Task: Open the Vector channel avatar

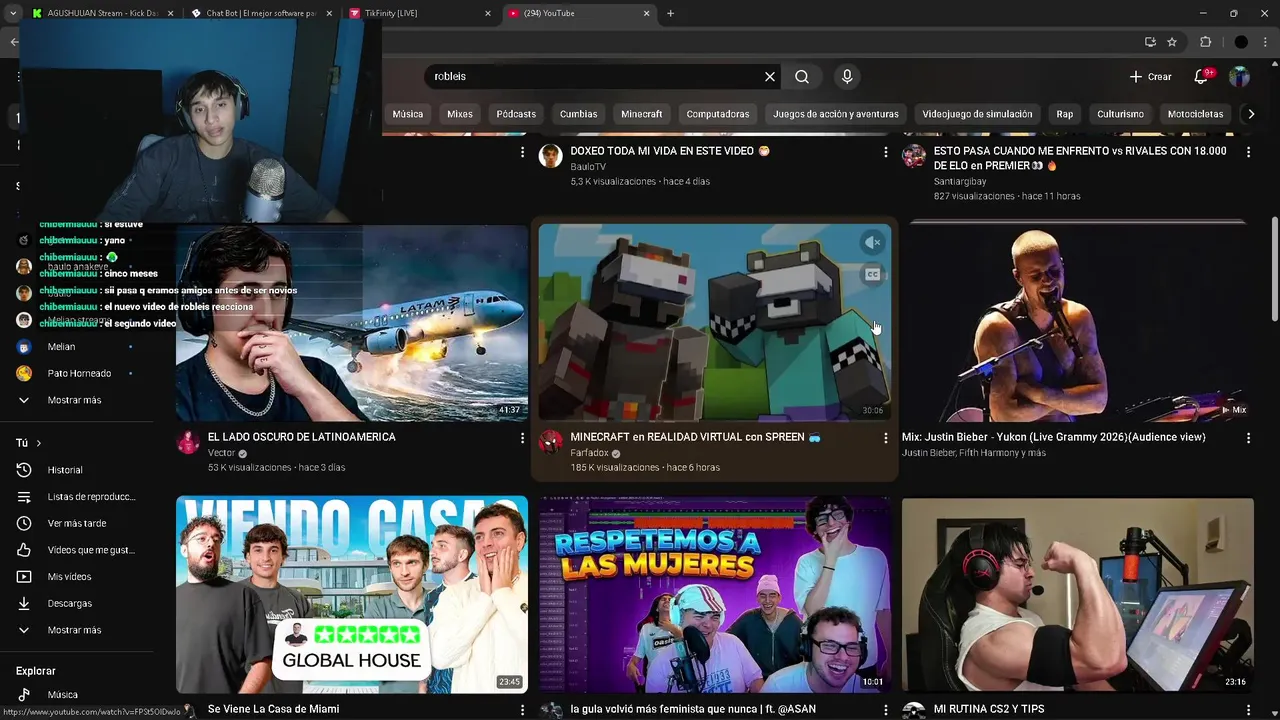Action: (188, 442)
